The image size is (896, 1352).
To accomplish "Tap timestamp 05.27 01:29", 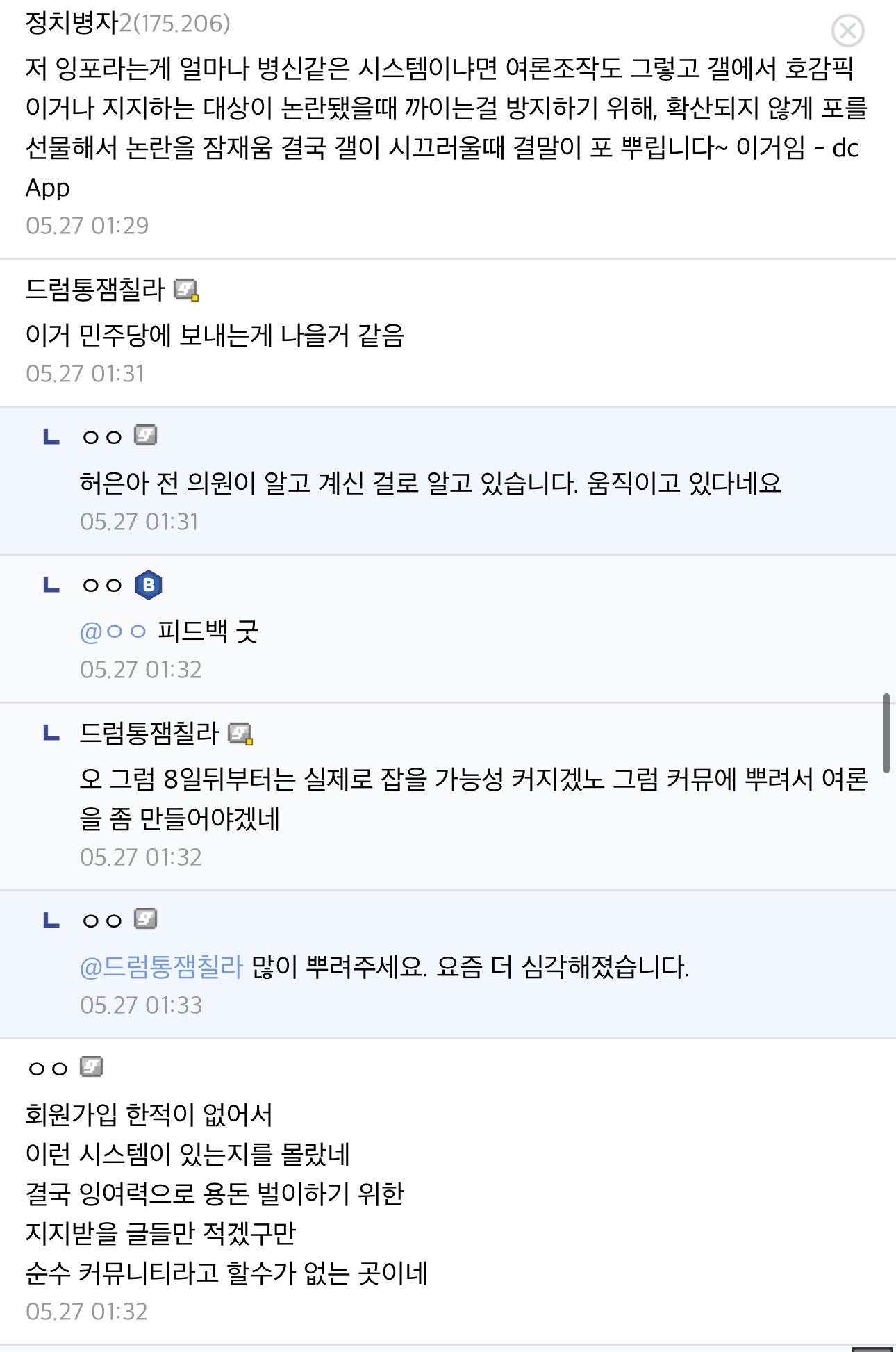I will tap(88, 226).
